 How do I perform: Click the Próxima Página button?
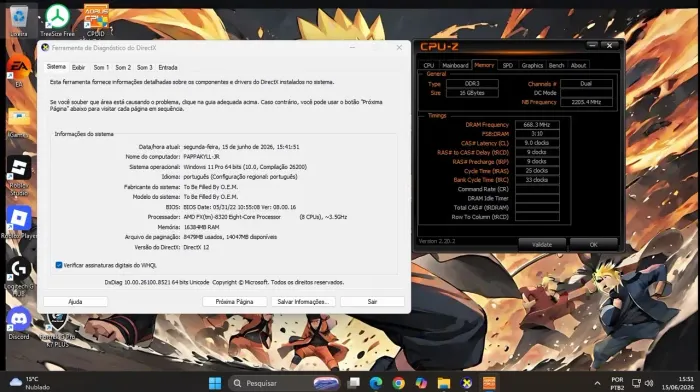[x=234, y=302]
